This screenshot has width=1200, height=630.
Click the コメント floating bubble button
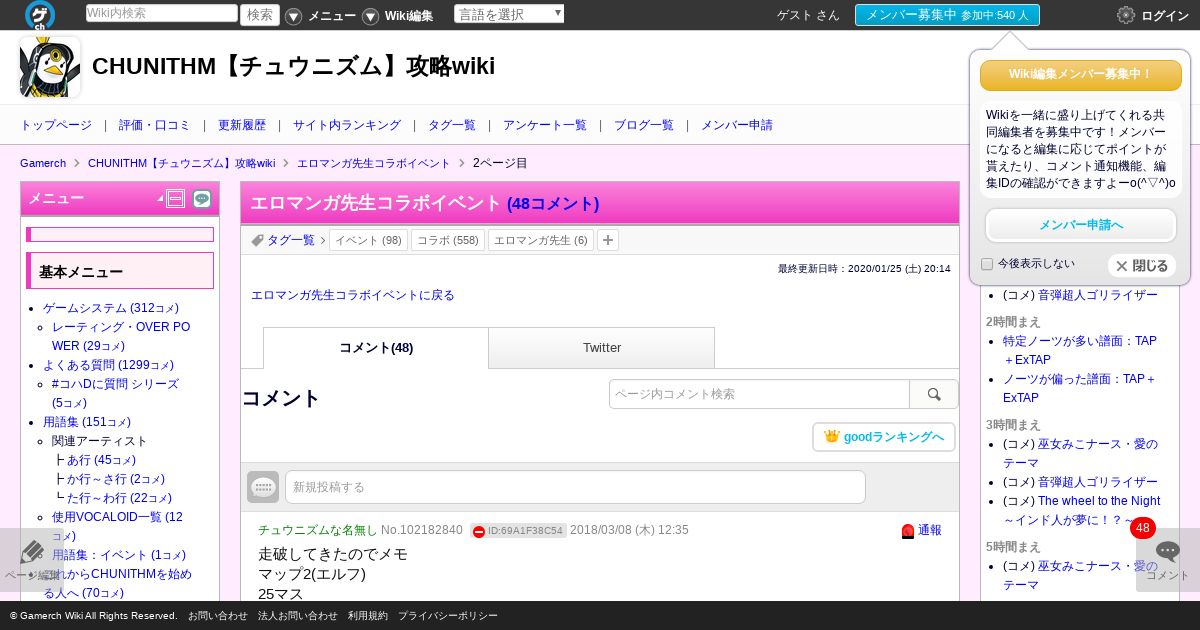(1167, 560)
